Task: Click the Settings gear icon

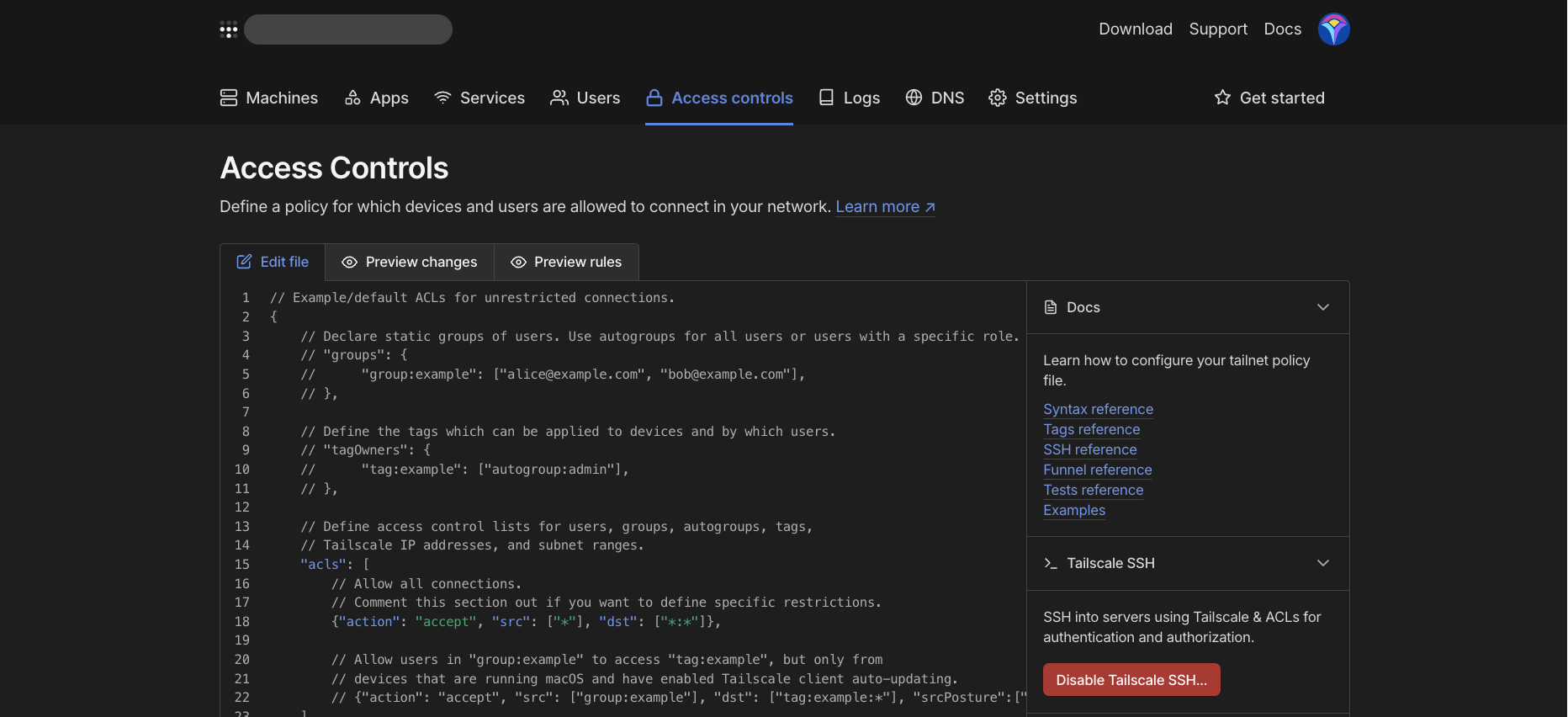Action: tap(998, 98)
